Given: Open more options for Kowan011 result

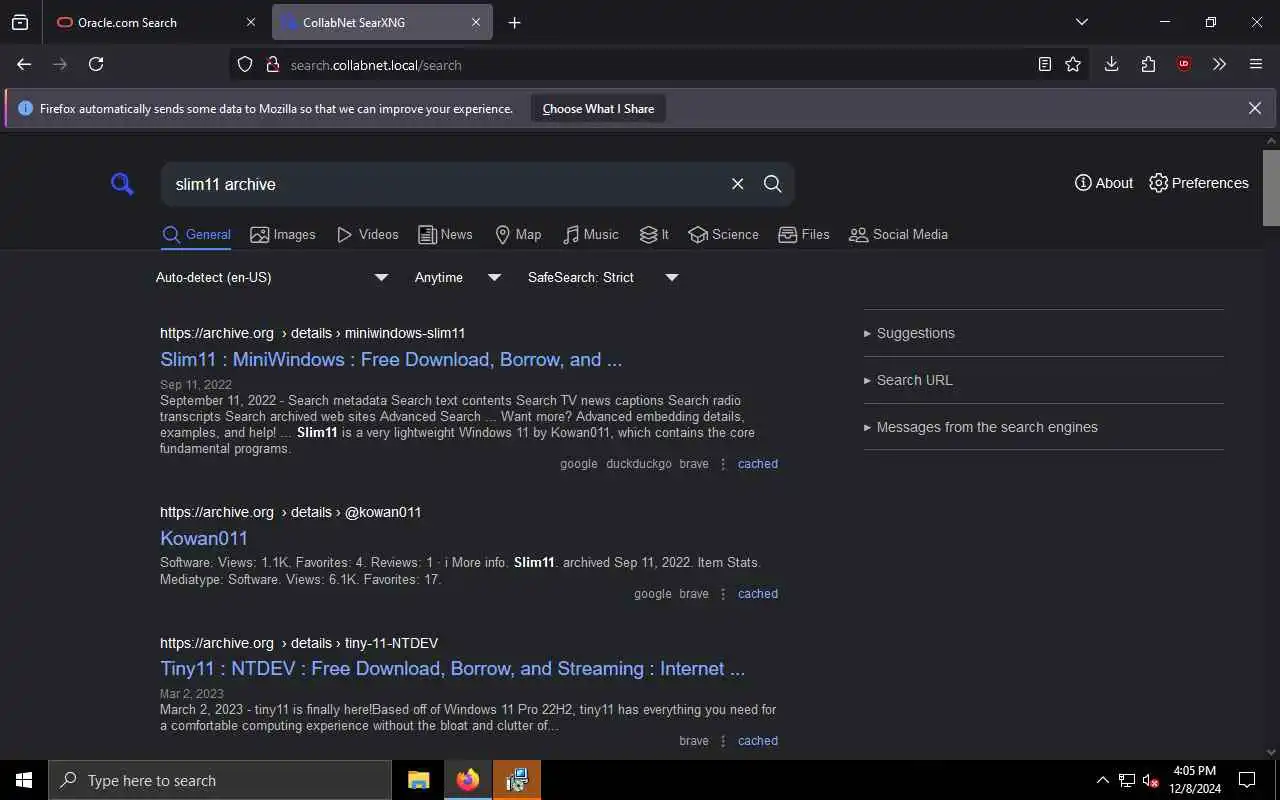Looking at the screenshot, I should pyautogui.click(x=723, y=594).
